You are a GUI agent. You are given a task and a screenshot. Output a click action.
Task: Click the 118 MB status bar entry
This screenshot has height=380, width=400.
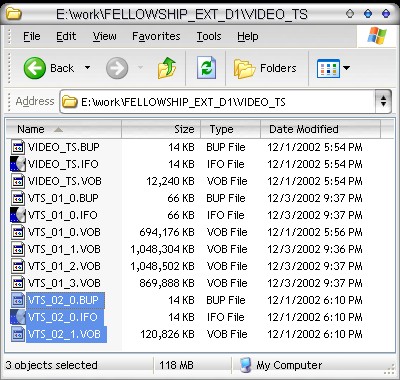coord(176,365)
